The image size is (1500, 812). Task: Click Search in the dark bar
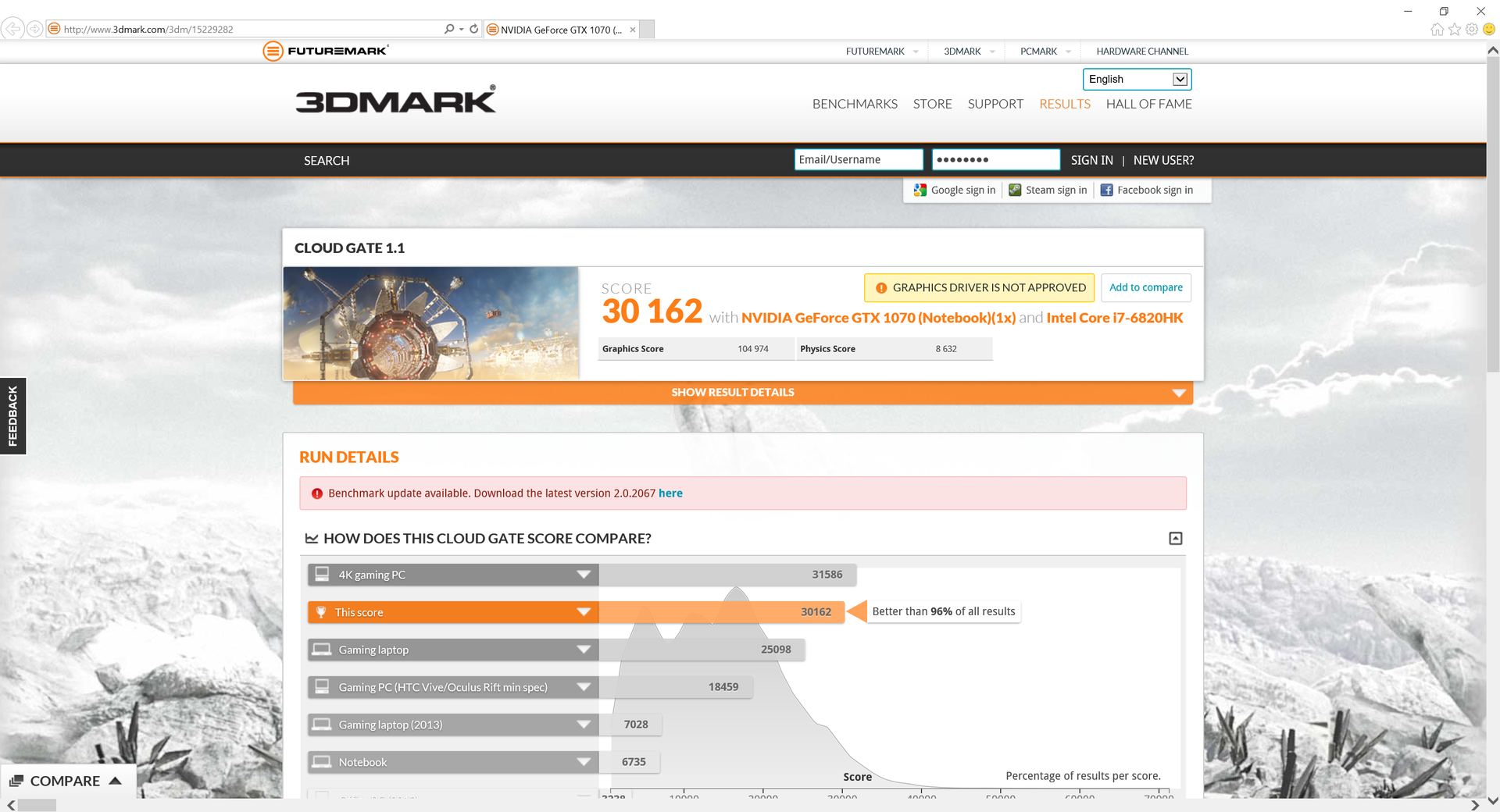pyautogui.click(x=327, y=161)
